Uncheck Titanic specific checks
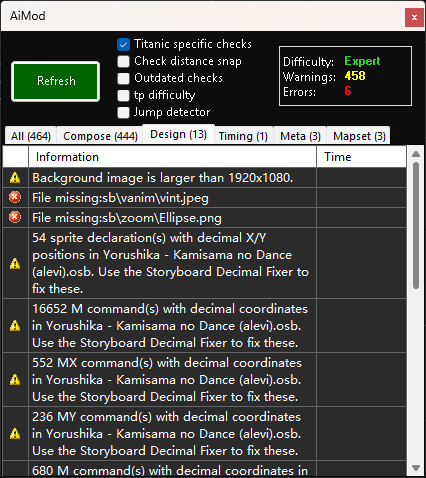This screenshot has width=426, height=478. tap(123, 44)
